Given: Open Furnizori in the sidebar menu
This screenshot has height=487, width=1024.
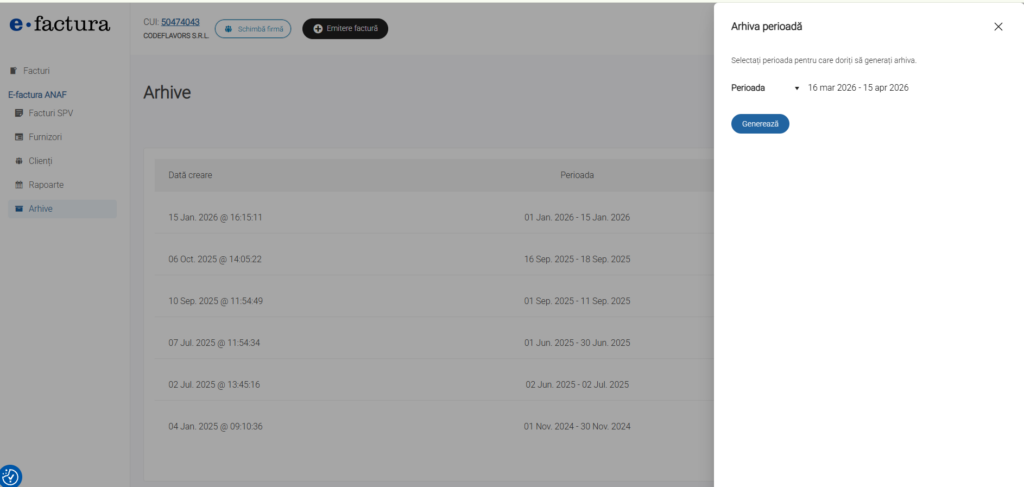Looking at the screenshot, I should tap(48, 137).
